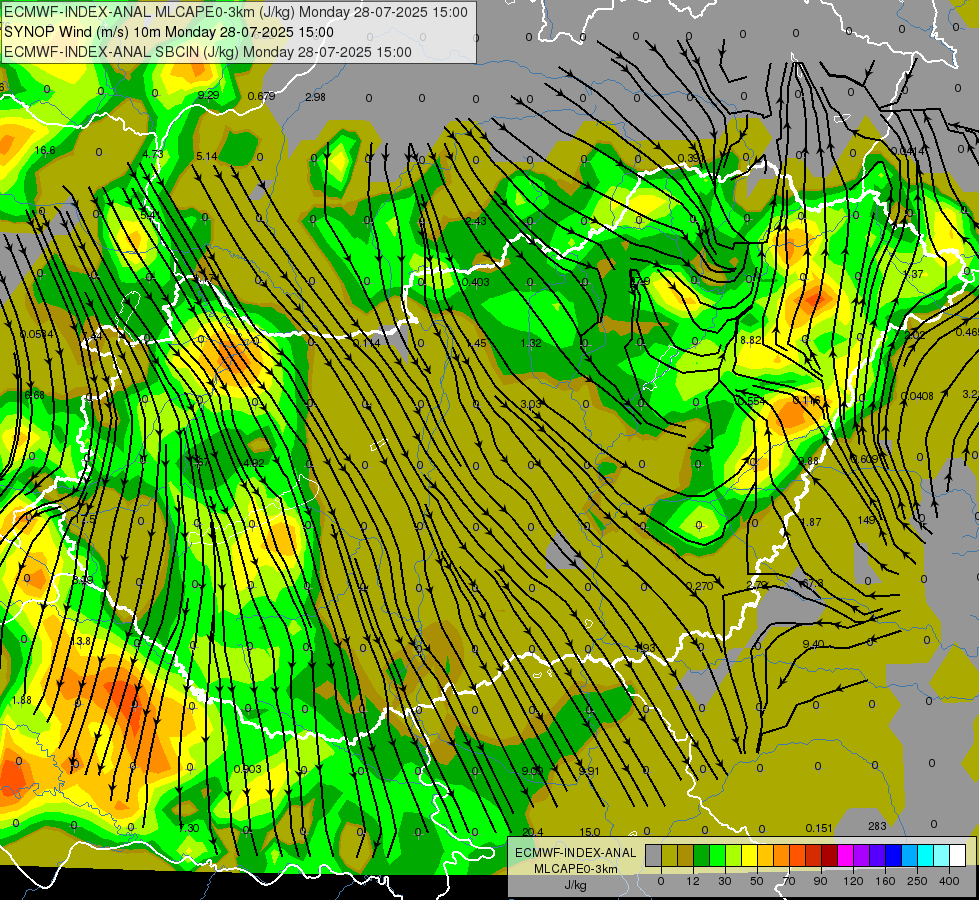979x900 pixels.
Task: Click the legend tick label 30
Action: [x=725, y=881]
